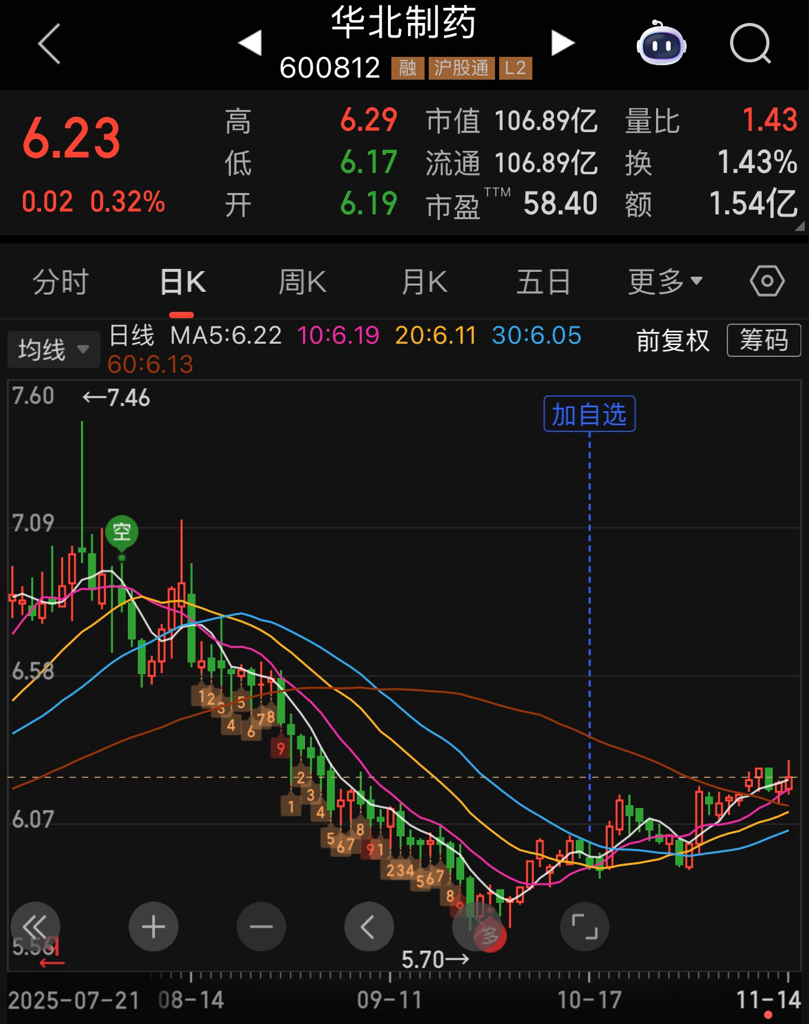Switch to previous stock with left triangle
Screen dimensions: 809x1024
[251, 43]
